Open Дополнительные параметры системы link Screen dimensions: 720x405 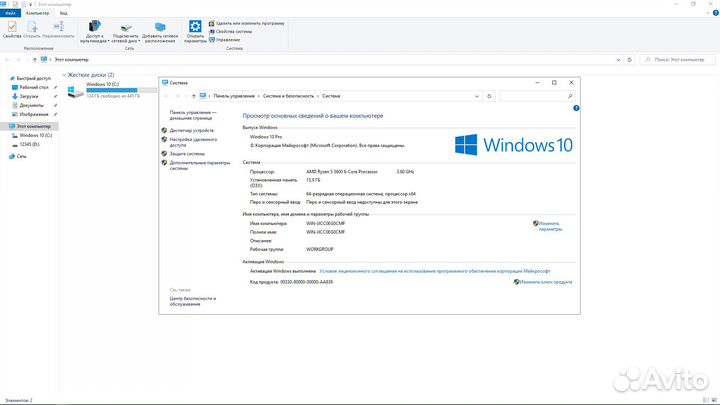pos(200,165)
